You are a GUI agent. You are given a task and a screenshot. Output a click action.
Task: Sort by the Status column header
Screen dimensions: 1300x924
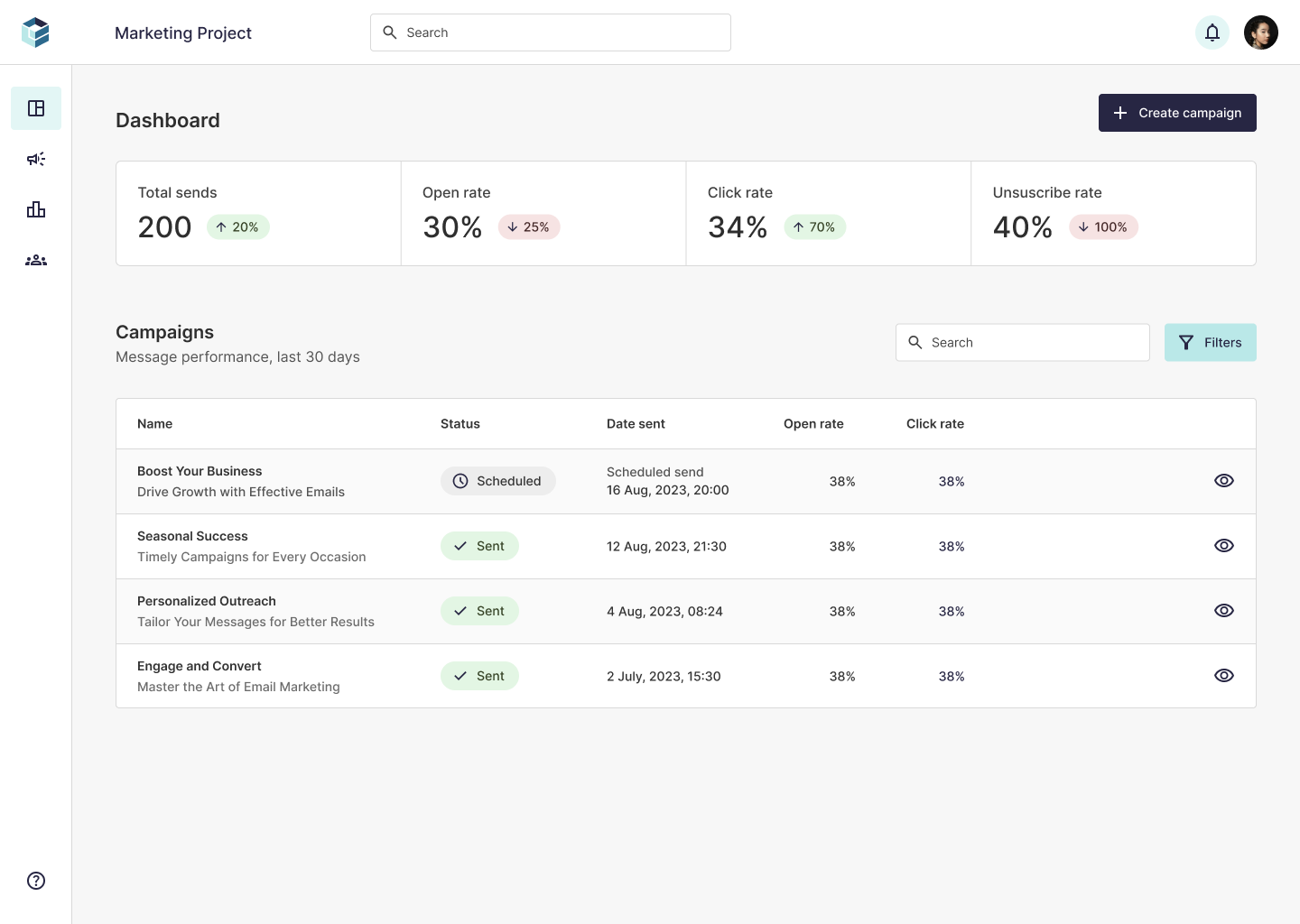coord(460,424)
